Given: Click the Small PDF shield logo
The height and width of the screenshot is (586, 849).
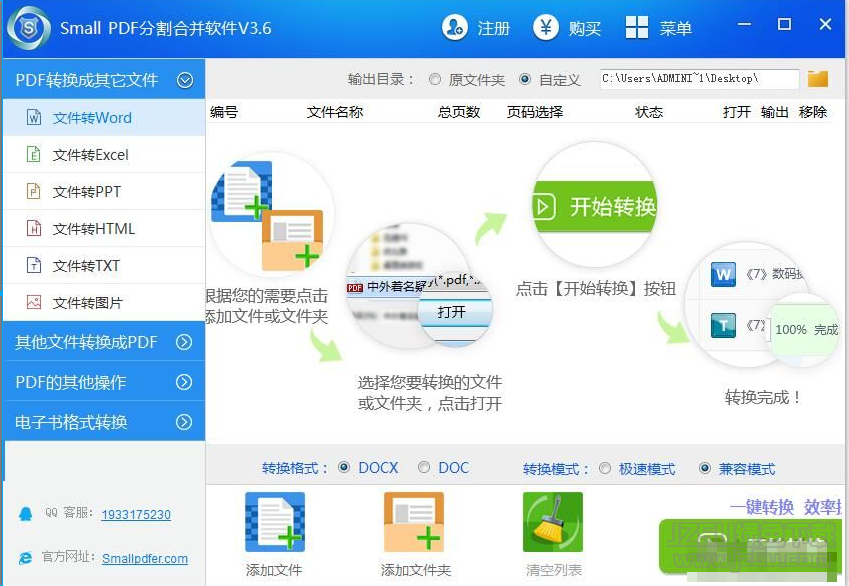Looking at the screenshot, I should (28, 28).
